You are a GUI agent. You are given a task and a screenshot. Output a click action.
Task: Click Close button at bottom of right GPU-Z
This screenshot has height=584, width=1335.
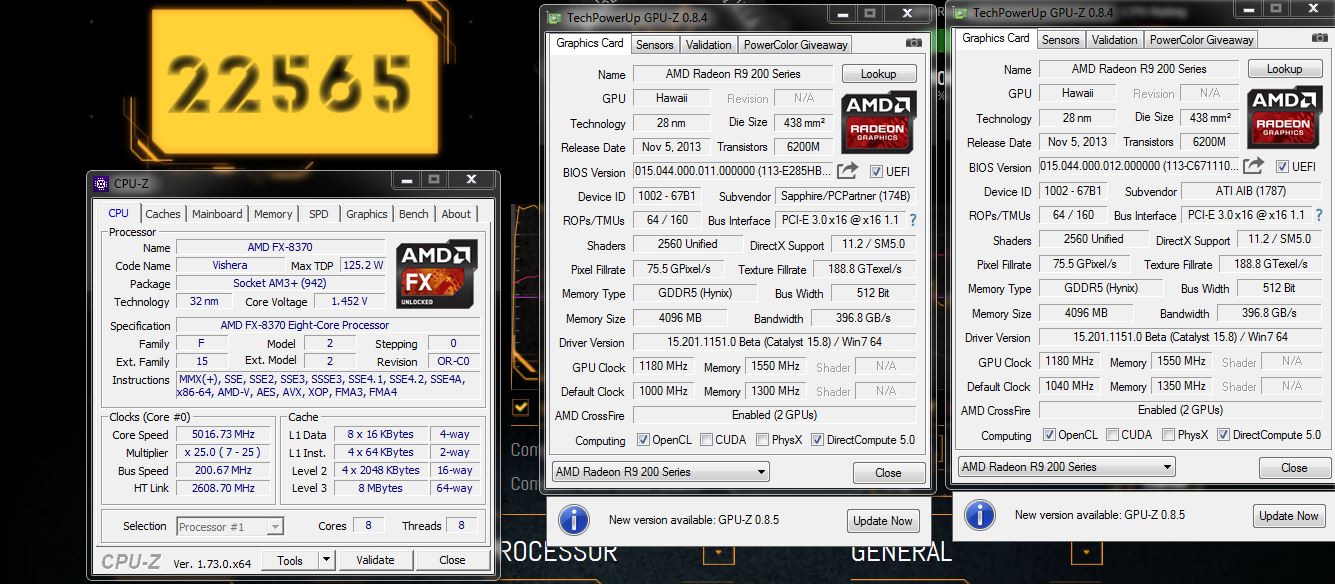pyautogui.click(x=1294, y=468)
